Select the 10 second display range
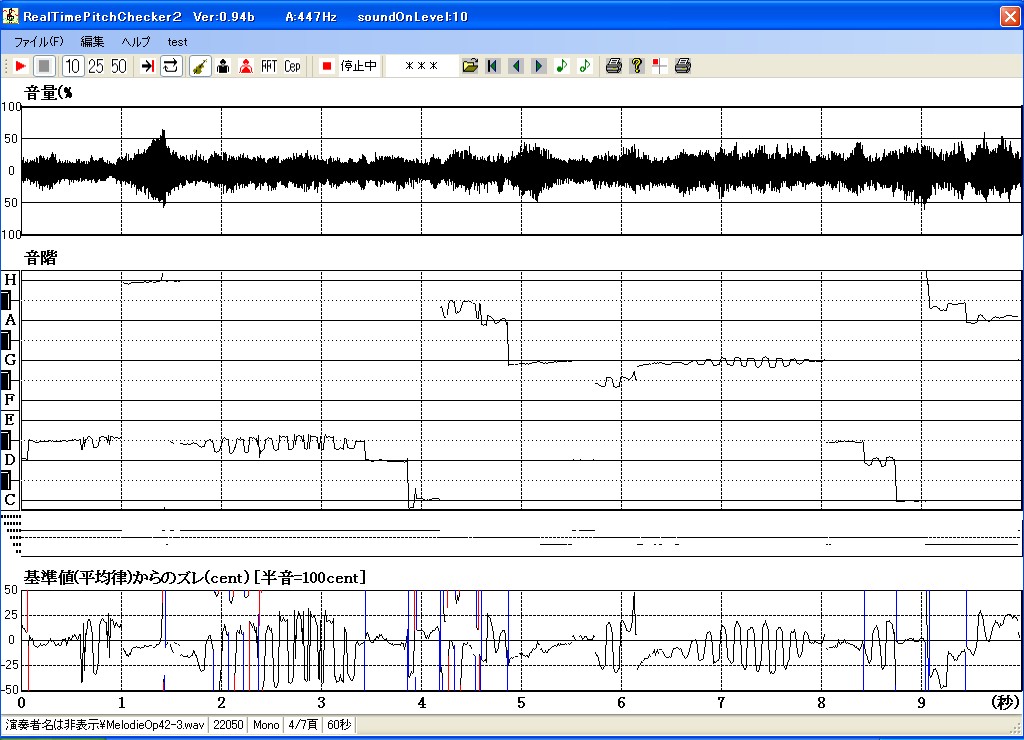The height and width of the screenshot is (740, 1024). [72, 66]
